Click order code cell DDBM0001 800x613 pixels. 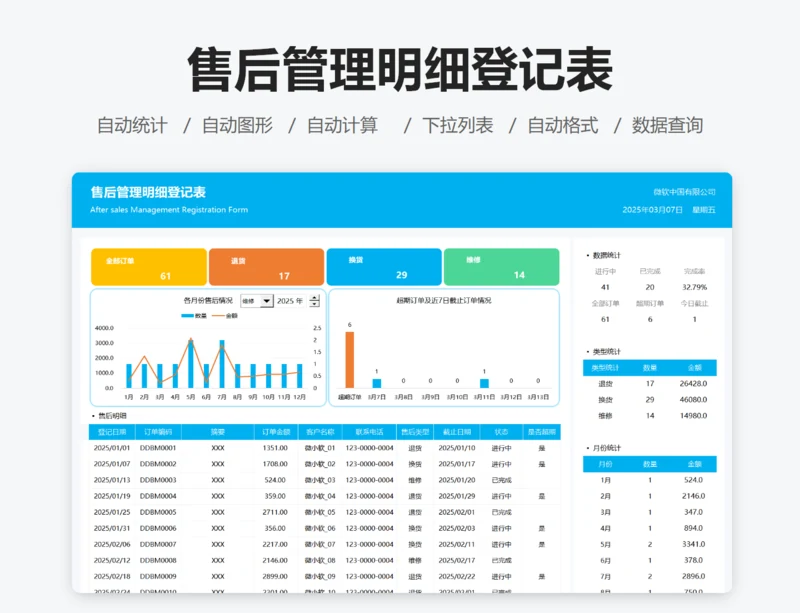click(158, 448)
